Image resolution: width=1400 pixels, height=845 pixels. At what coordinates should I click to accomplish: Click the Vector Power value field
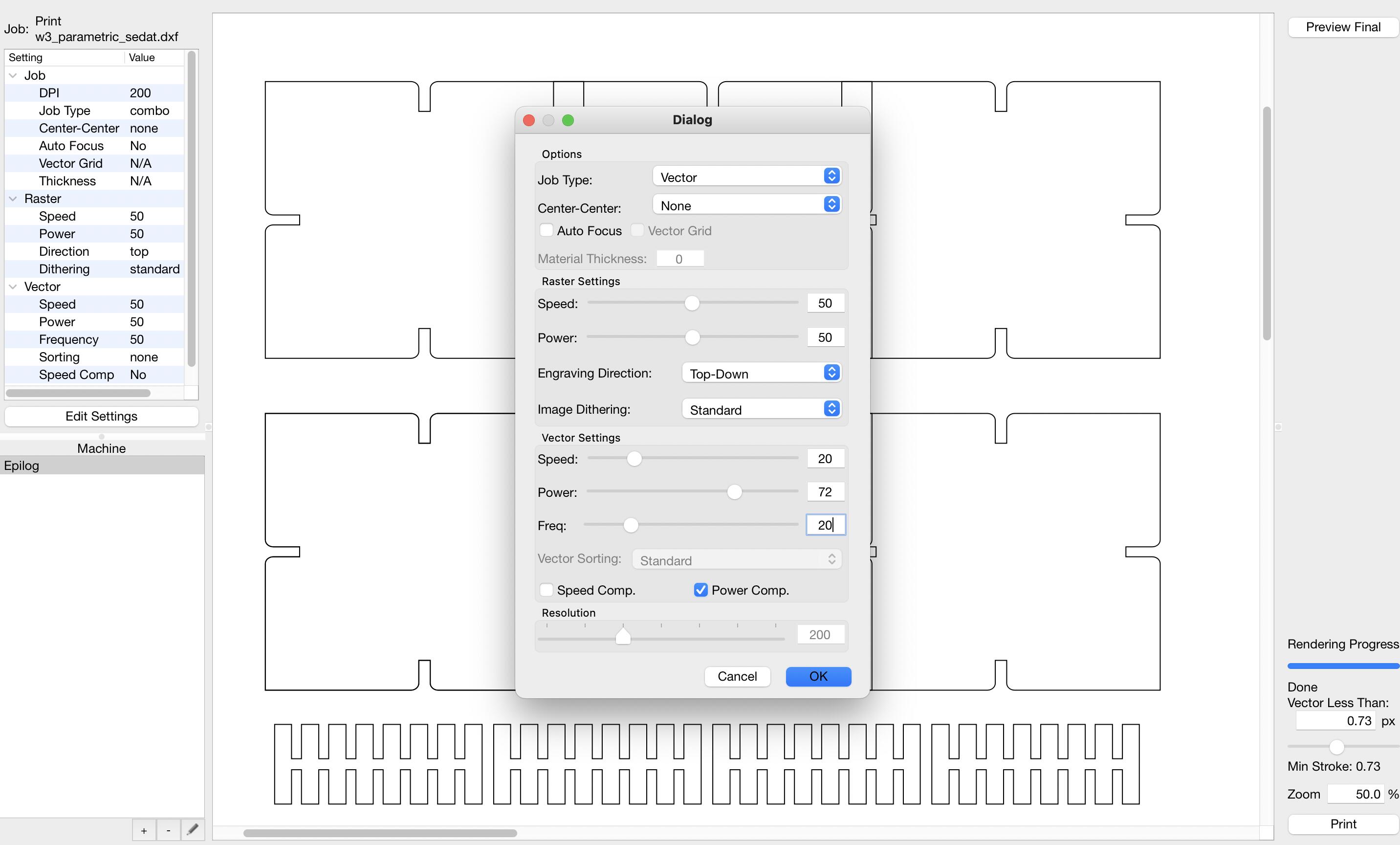click(x=826, y=491)
